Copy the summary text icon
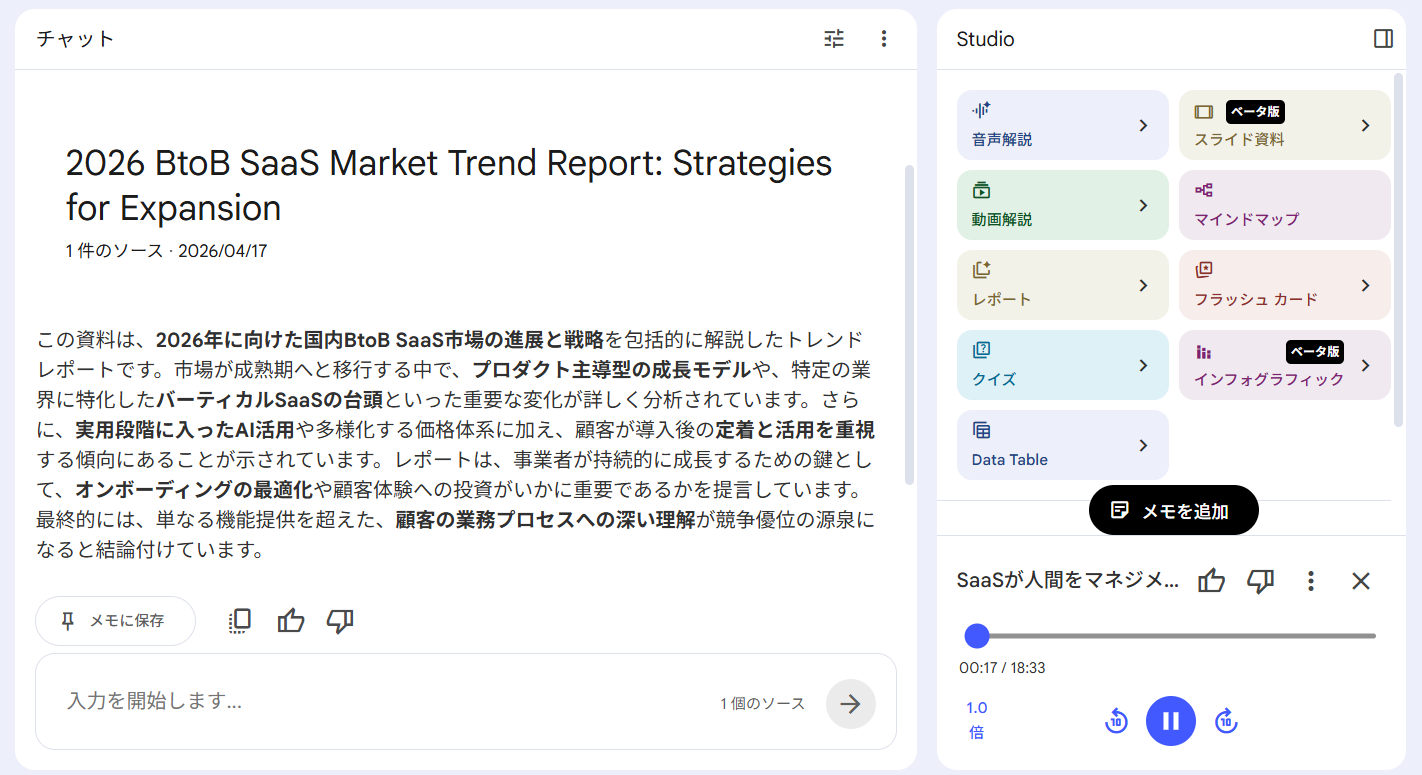The image size is (1422, 775). pos(239,621)
